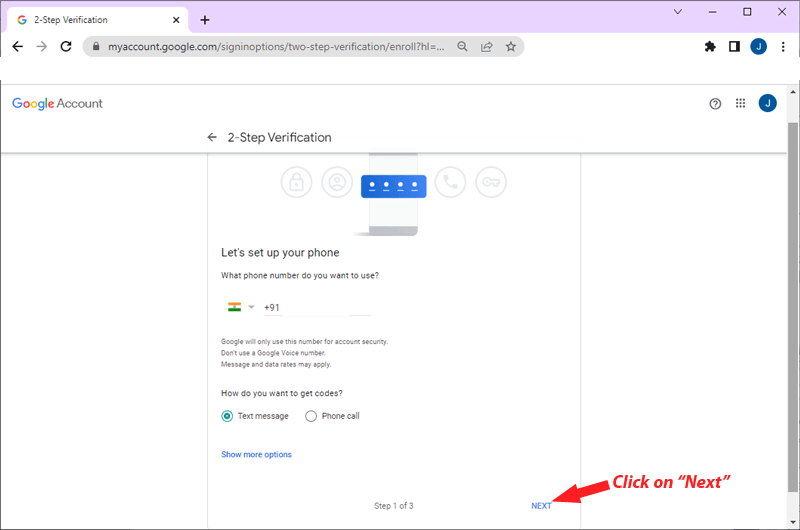
Task: Click the Show more options link
Action: click(x=256, y=454)
